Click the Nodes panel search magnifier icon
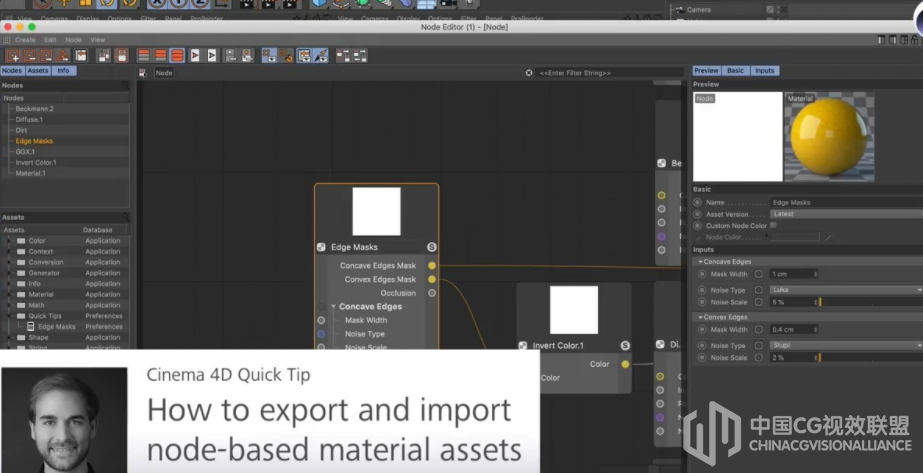The height and width of the screenshot is (473, 923). pyautogui.click(x=125, y=86)
